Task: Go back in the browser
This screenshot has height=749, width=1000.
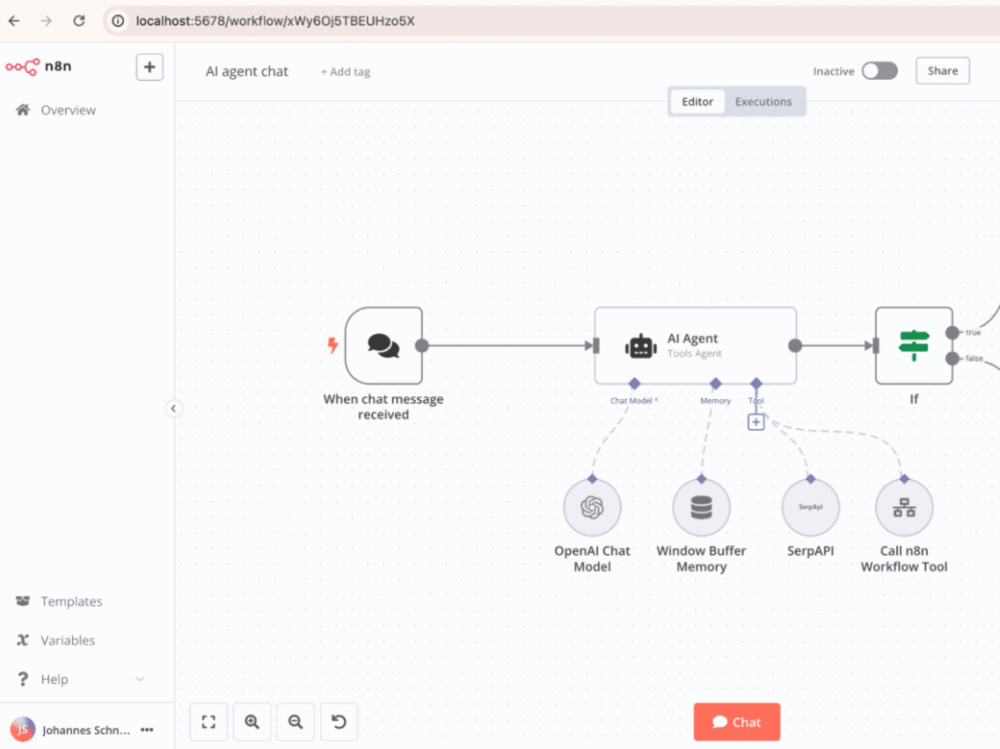Action: (14, 21)
